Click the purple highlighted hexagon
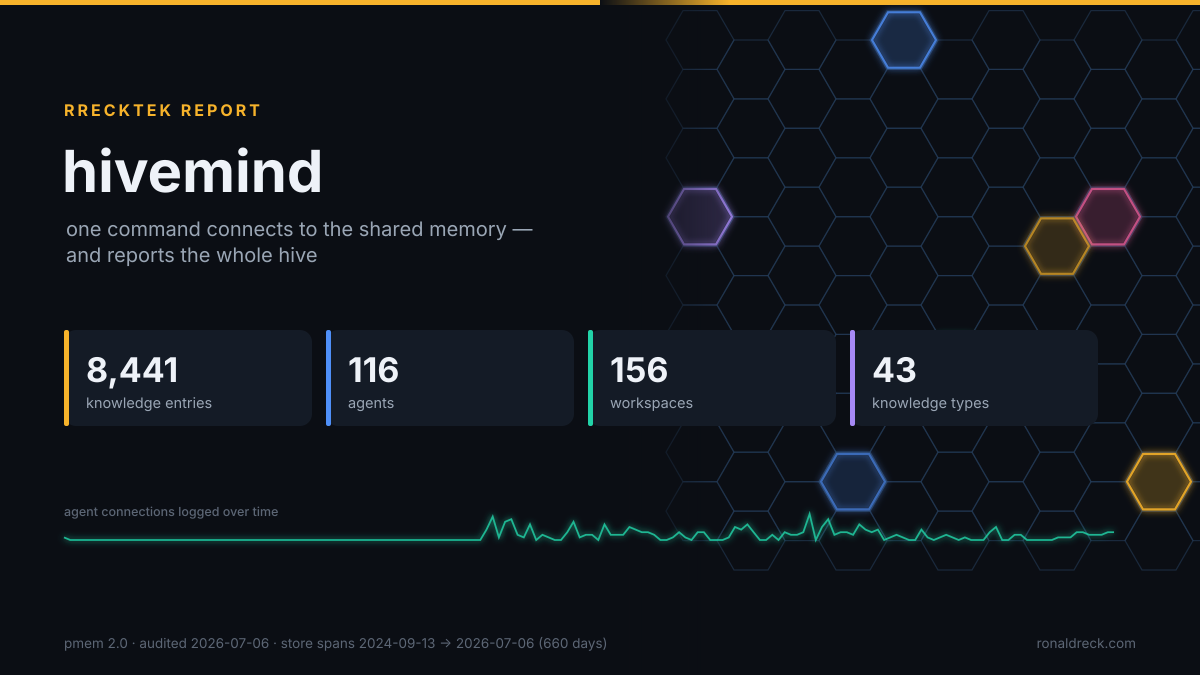Viewport: 1200px width, 675px height. click(700, 216)
